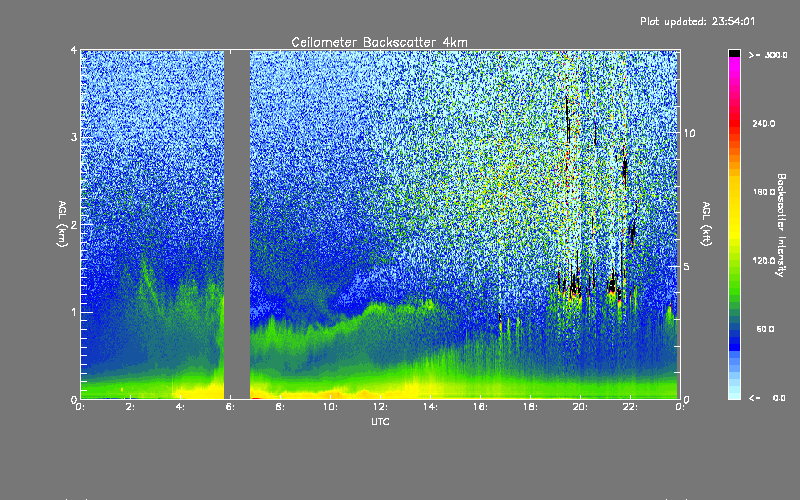Click the '4:' tick on UTC axis
800x500 pixels.
tap(181, 407)
